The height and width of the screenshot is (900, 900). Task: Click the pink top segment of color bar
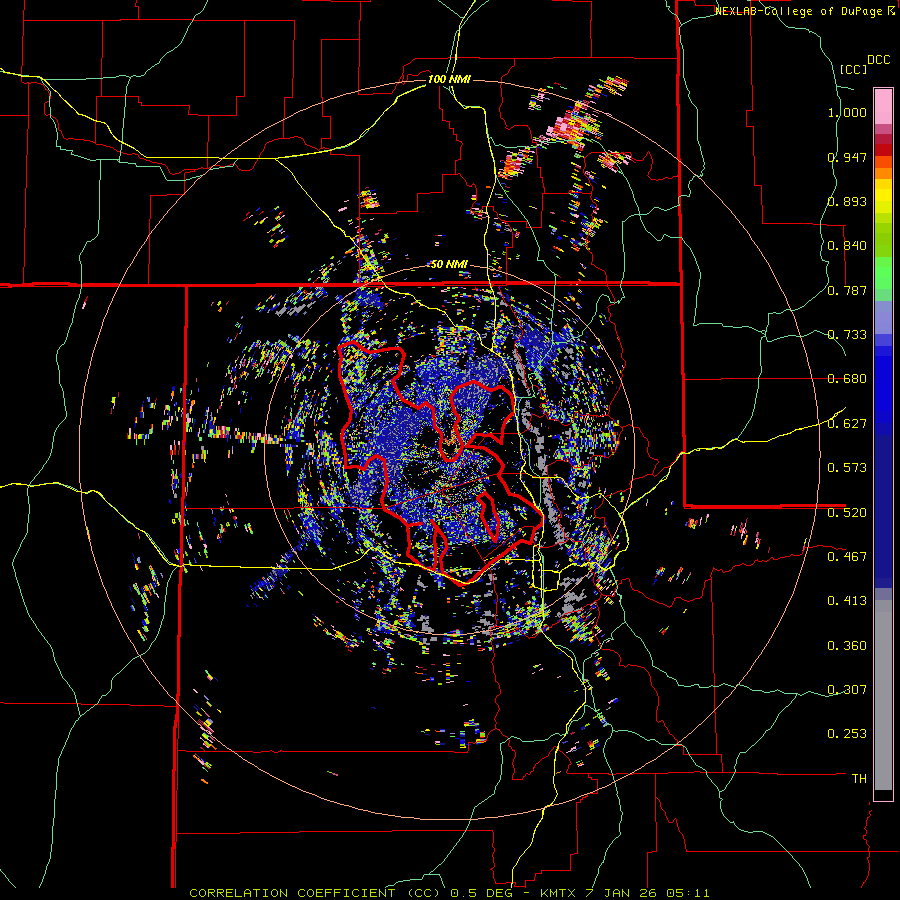(x=883, y=106)
